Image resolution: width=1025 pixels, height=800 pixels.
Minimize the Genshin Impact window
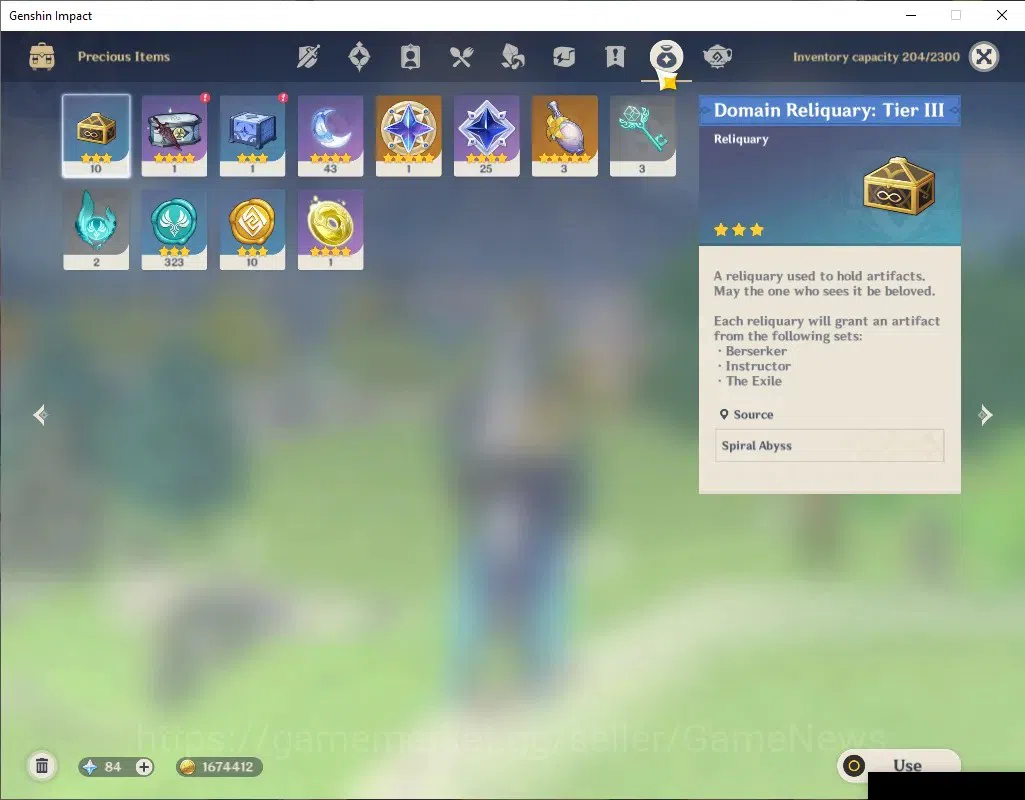911,15
